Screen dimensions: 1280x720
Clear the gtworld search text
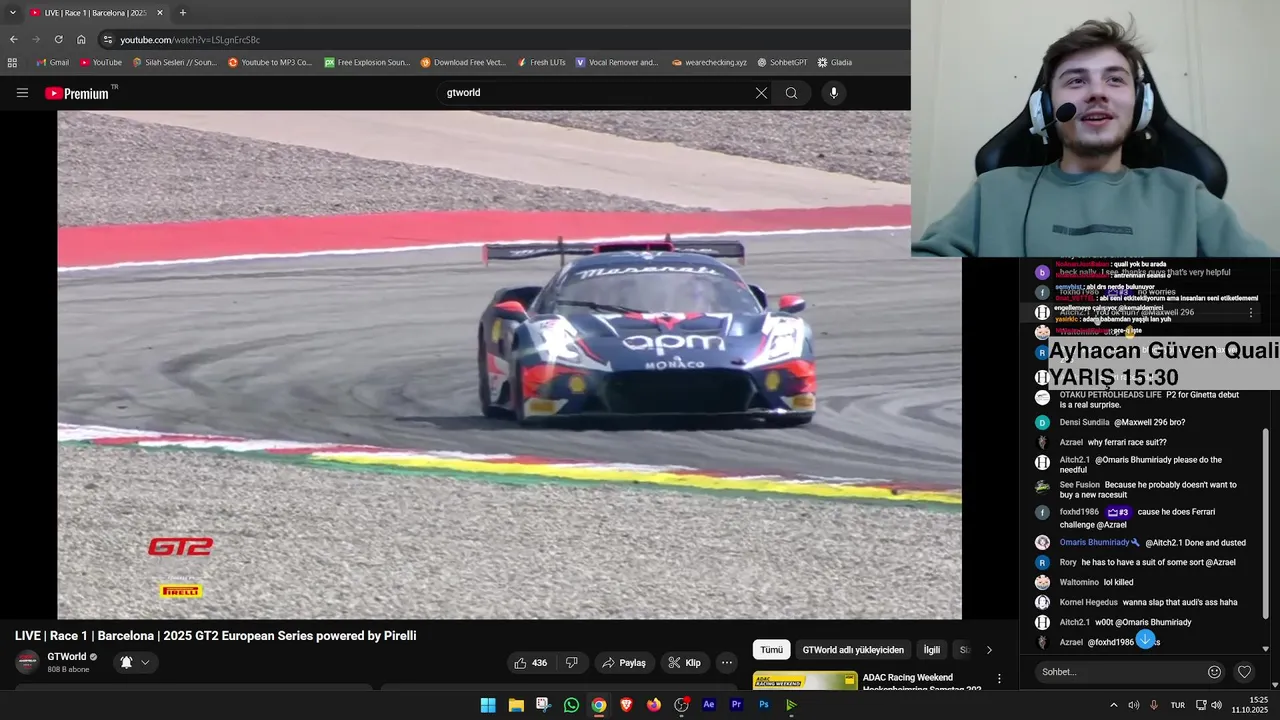tap(761, 93)
